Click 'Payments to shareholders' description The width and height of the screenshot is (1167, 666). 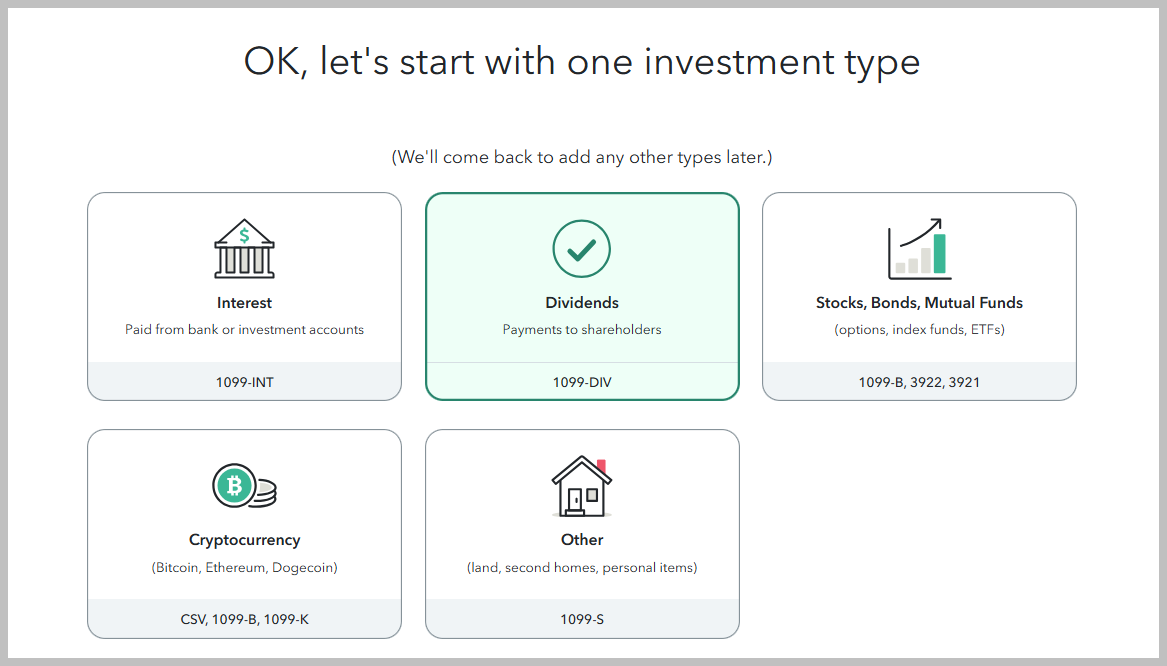tap(582, 330)
